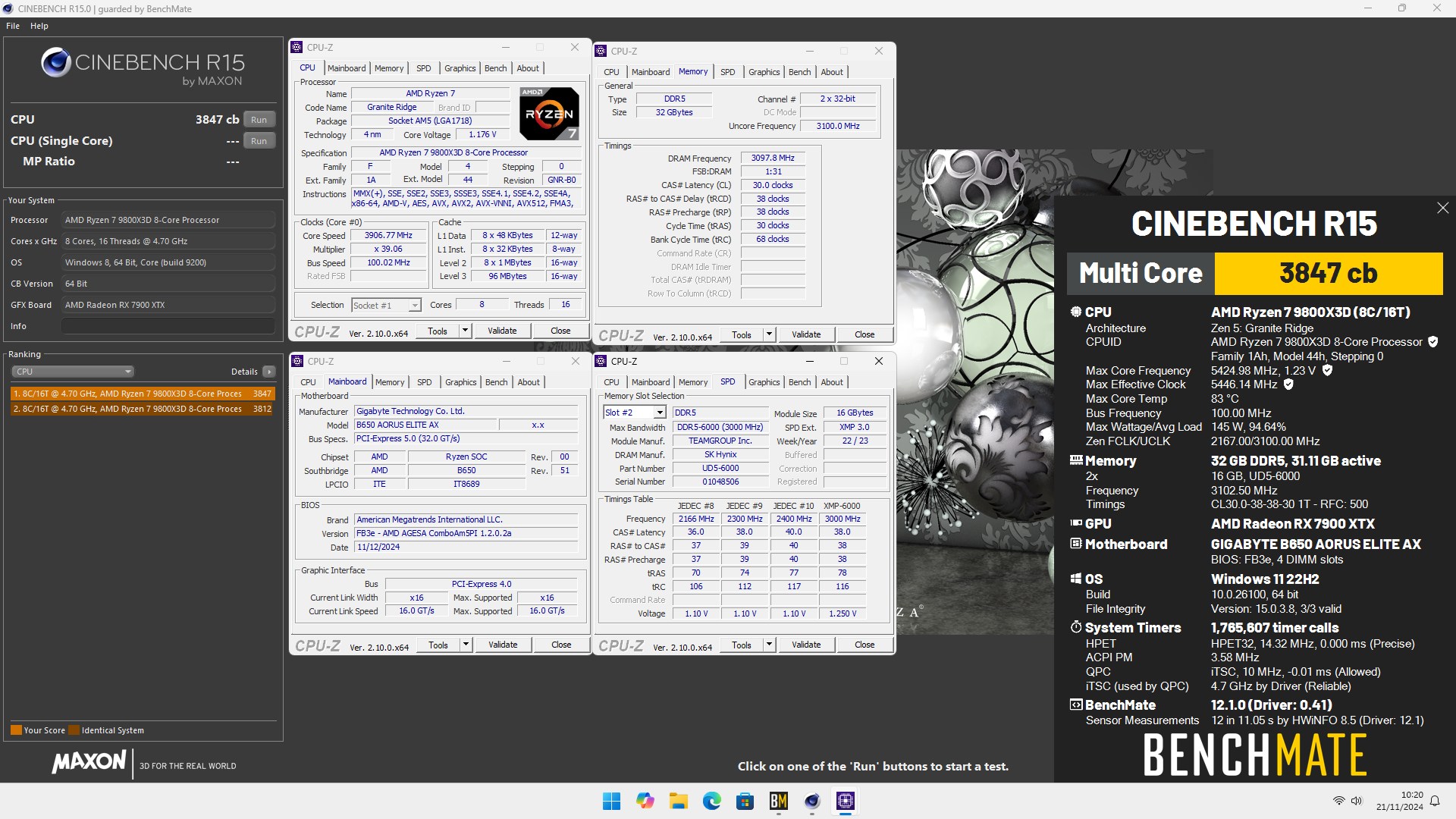Click the Identical System legend swatch
The width and height of the screenshot is (1456, 819).
(x=74, y=730)
